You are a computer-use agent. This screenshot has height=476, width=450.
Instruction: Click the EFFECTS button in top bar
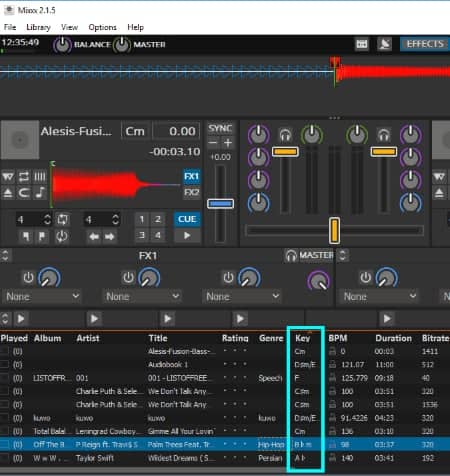click(x=425, y=44)
